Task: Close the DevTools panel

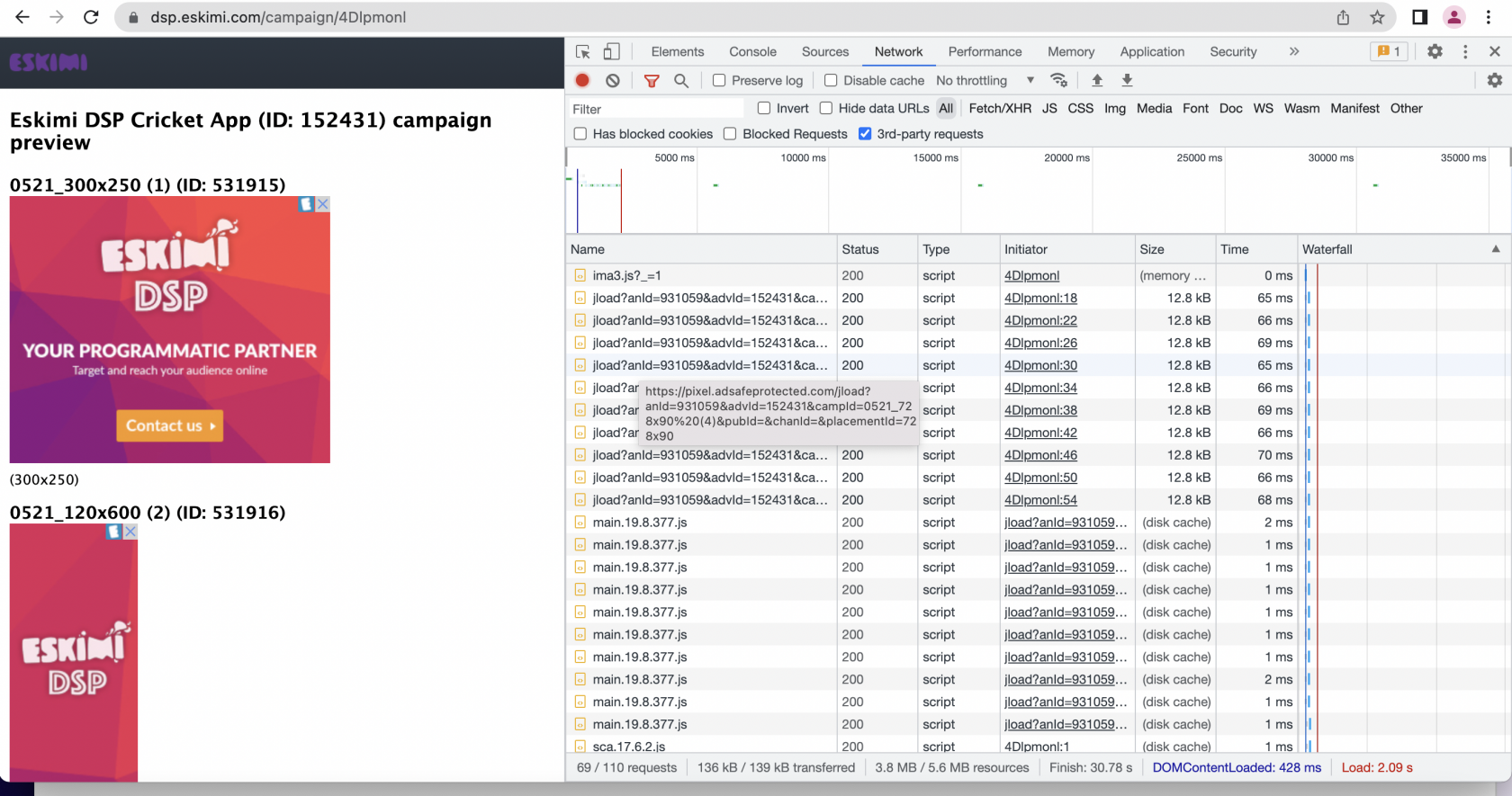Action: click(1495, 52)
